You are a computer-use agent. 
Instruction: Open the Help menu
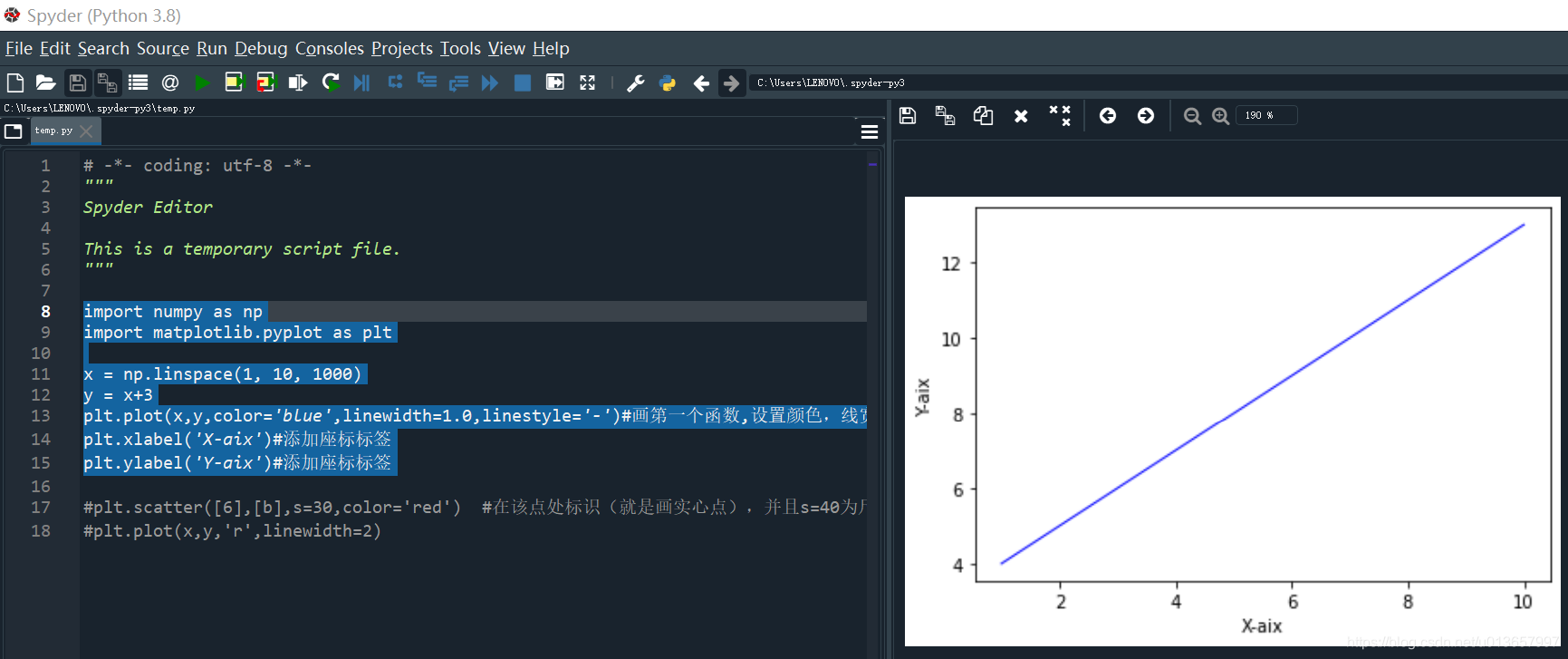[551, 48]
